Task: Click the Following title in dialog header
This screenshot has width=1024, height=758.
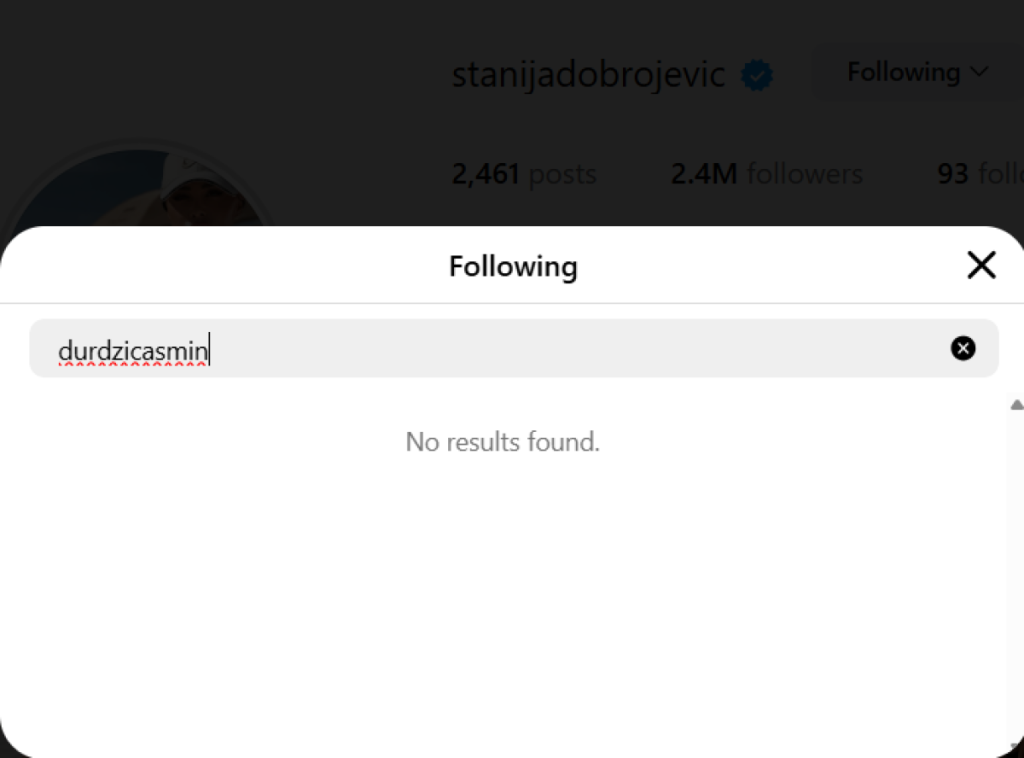Action: (513, 266)
